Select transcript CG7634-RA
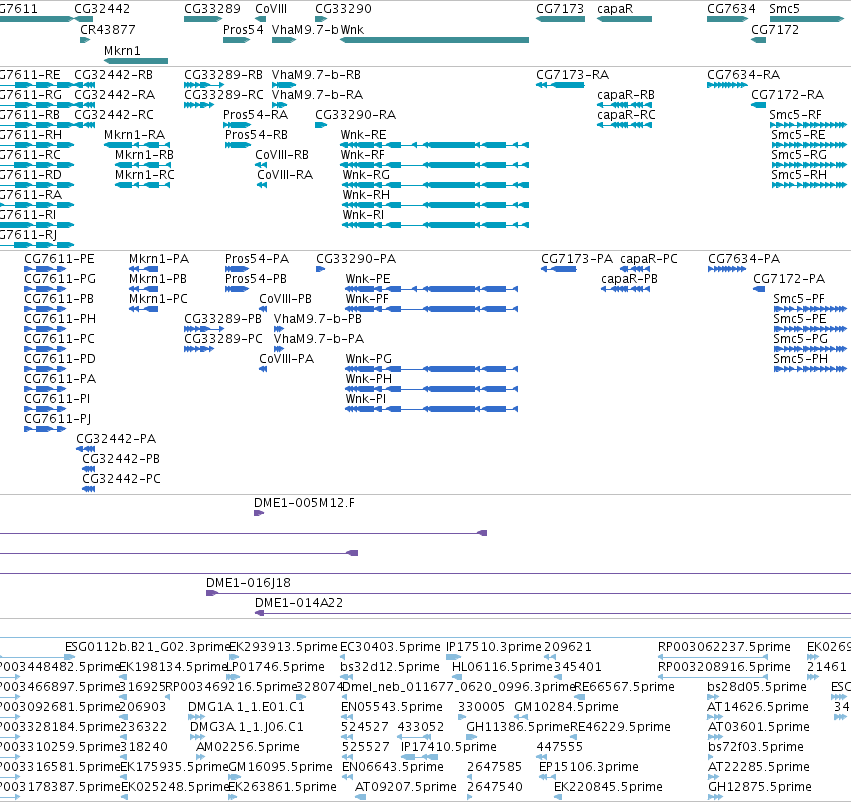Image resolution: width=851 pixels, height=802 pixels. click(744, 74)
